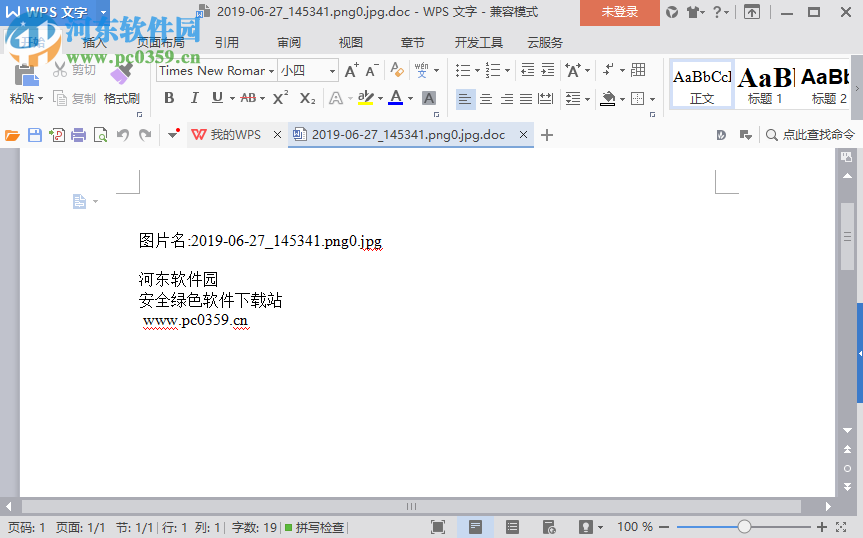The width and height of the screenshot is (863, 538).
Task: Open the 视图 ribbon tab
Action: [x=351, y=42]
